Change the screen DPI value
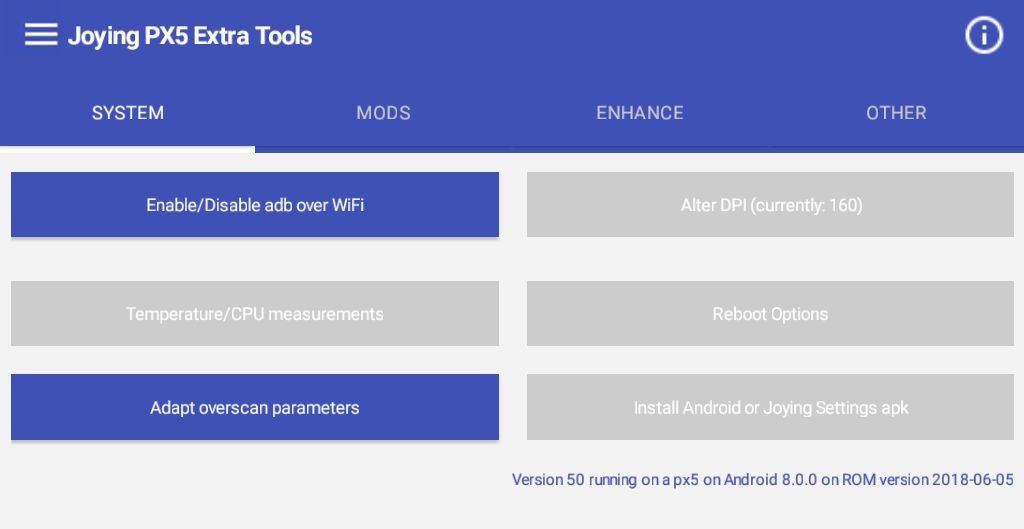The width and height of the screenshot is (1024, 529). pyautogui.click(x=771, y=204)
